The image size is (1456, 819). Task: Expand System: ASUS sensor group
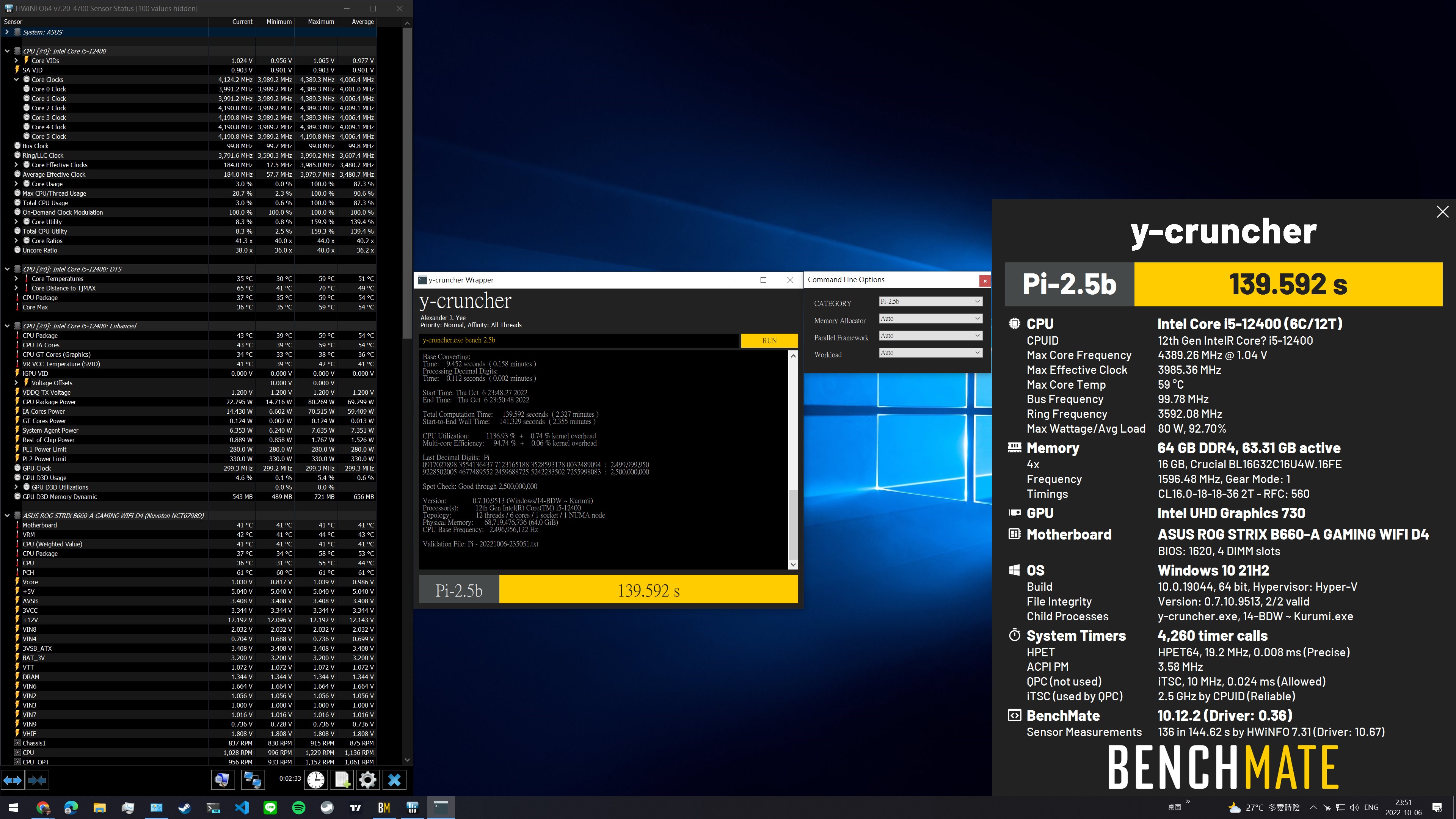pyautogui.click(x=7, y=32)
